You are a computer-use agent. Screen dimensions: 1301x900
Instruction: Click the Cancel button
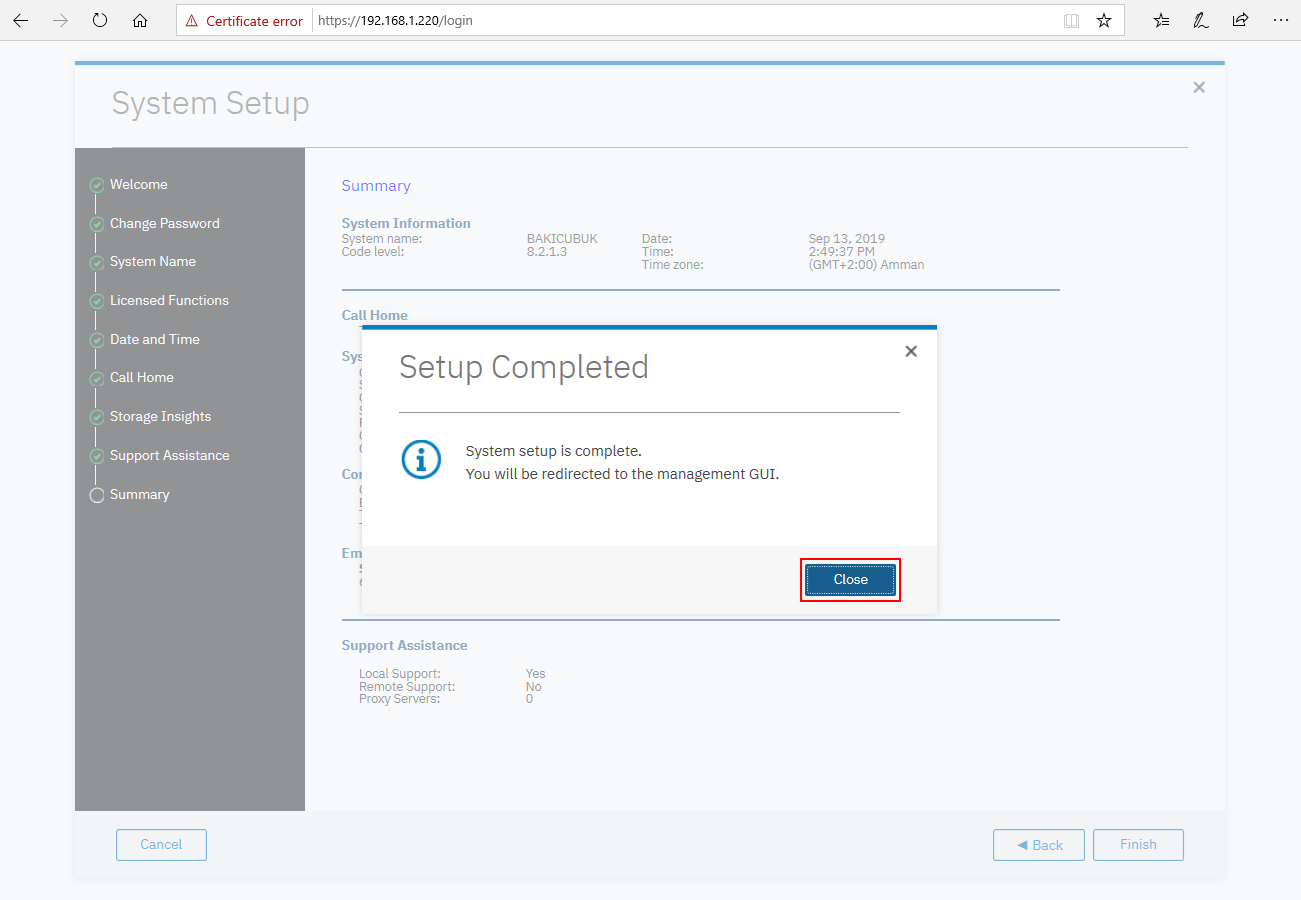click(161, 845)
